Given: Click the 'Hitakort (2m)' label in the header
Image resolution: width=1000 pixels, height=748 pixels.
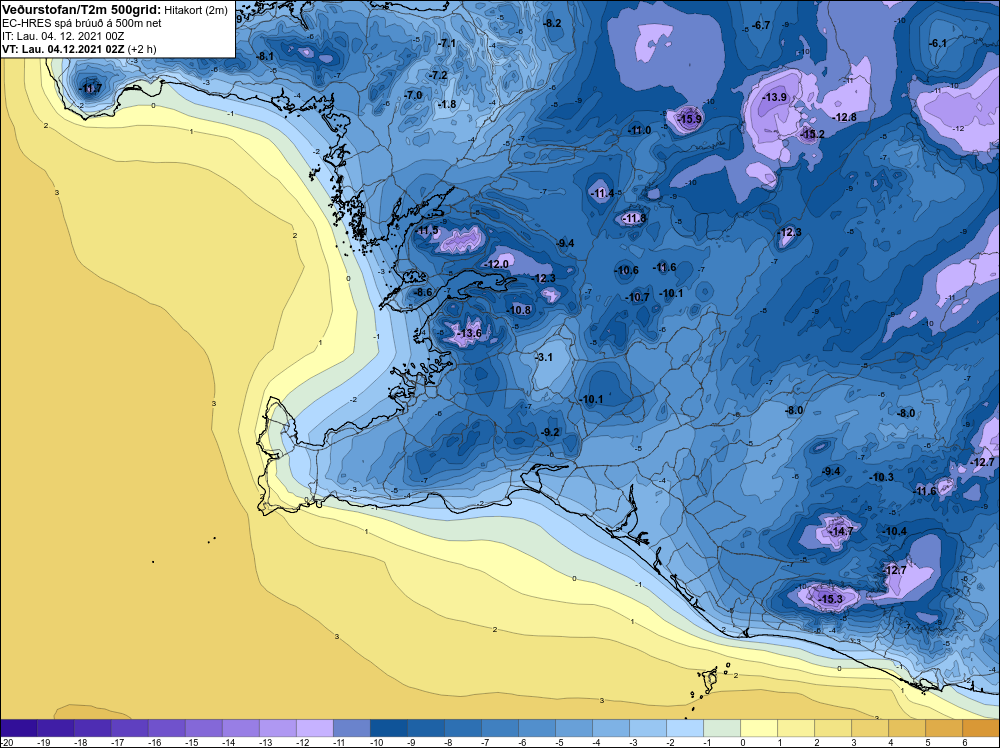Looking at the screenshot, I should pos(196,10).
